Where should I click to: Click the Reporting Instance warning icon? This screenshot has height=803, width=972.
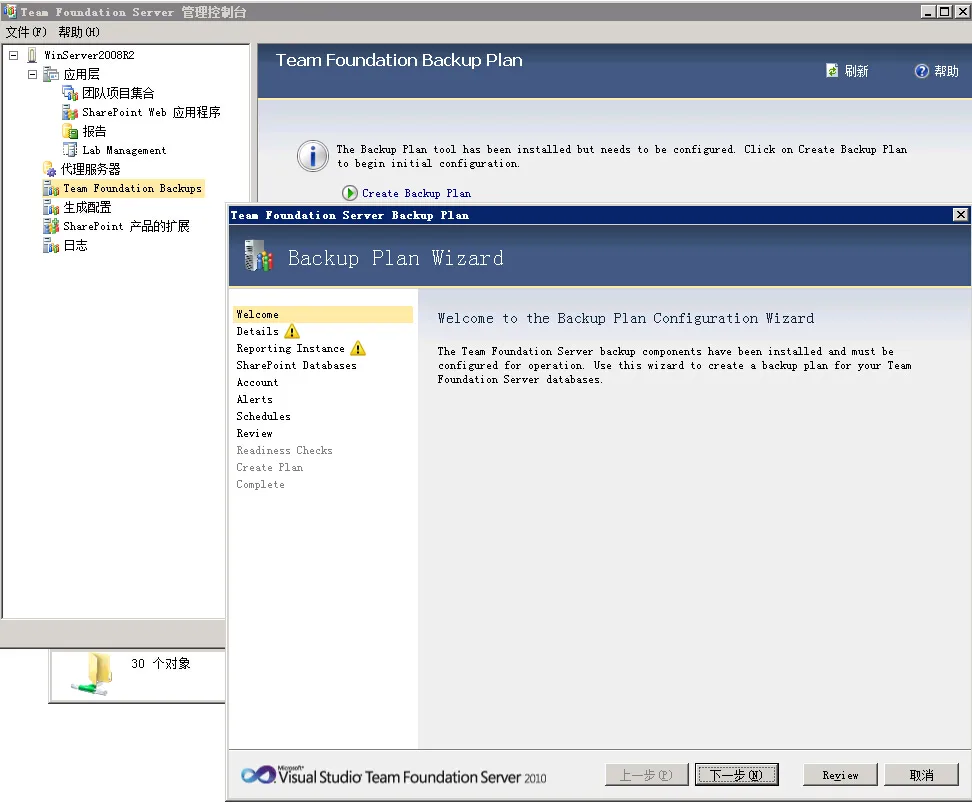point(358,348)
